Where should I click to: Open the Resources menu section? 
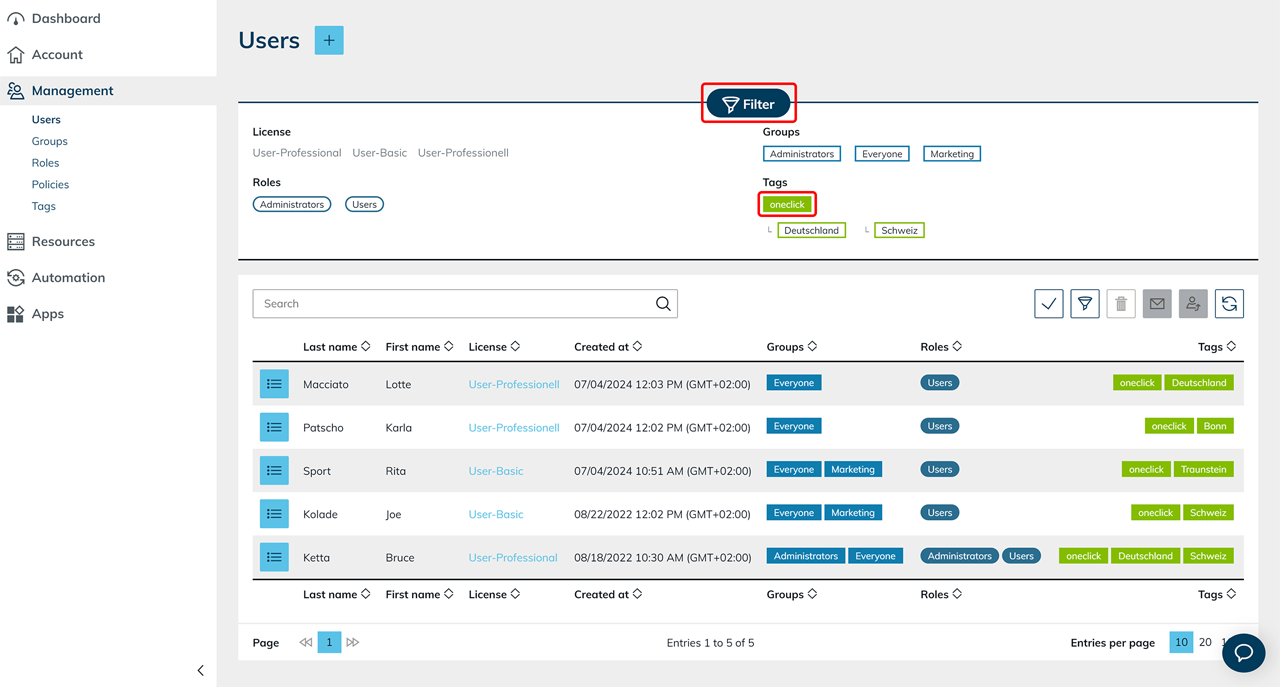(x=63, y=241)
